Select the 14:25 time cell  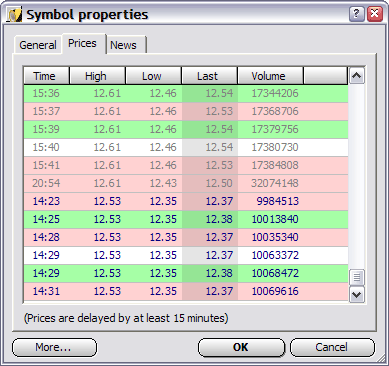click(x=46, y=219)
